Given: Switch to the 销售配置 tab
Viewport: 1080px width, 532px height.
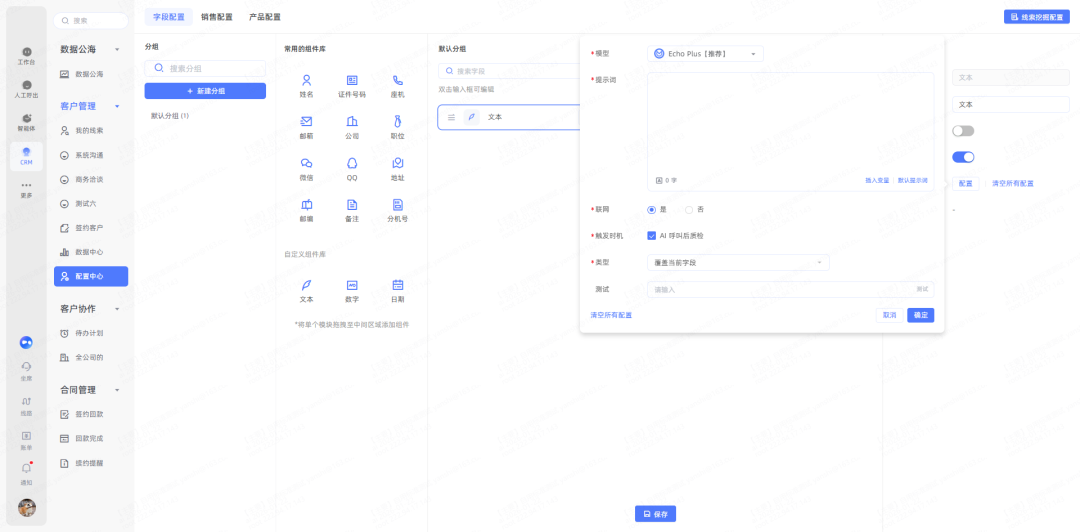Looking at the screenshot, I should (x=216, y=17).
